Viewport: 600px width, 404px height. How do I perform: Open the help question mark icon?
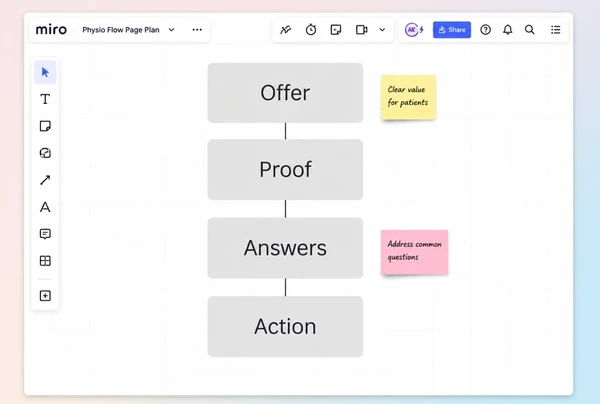486,29
